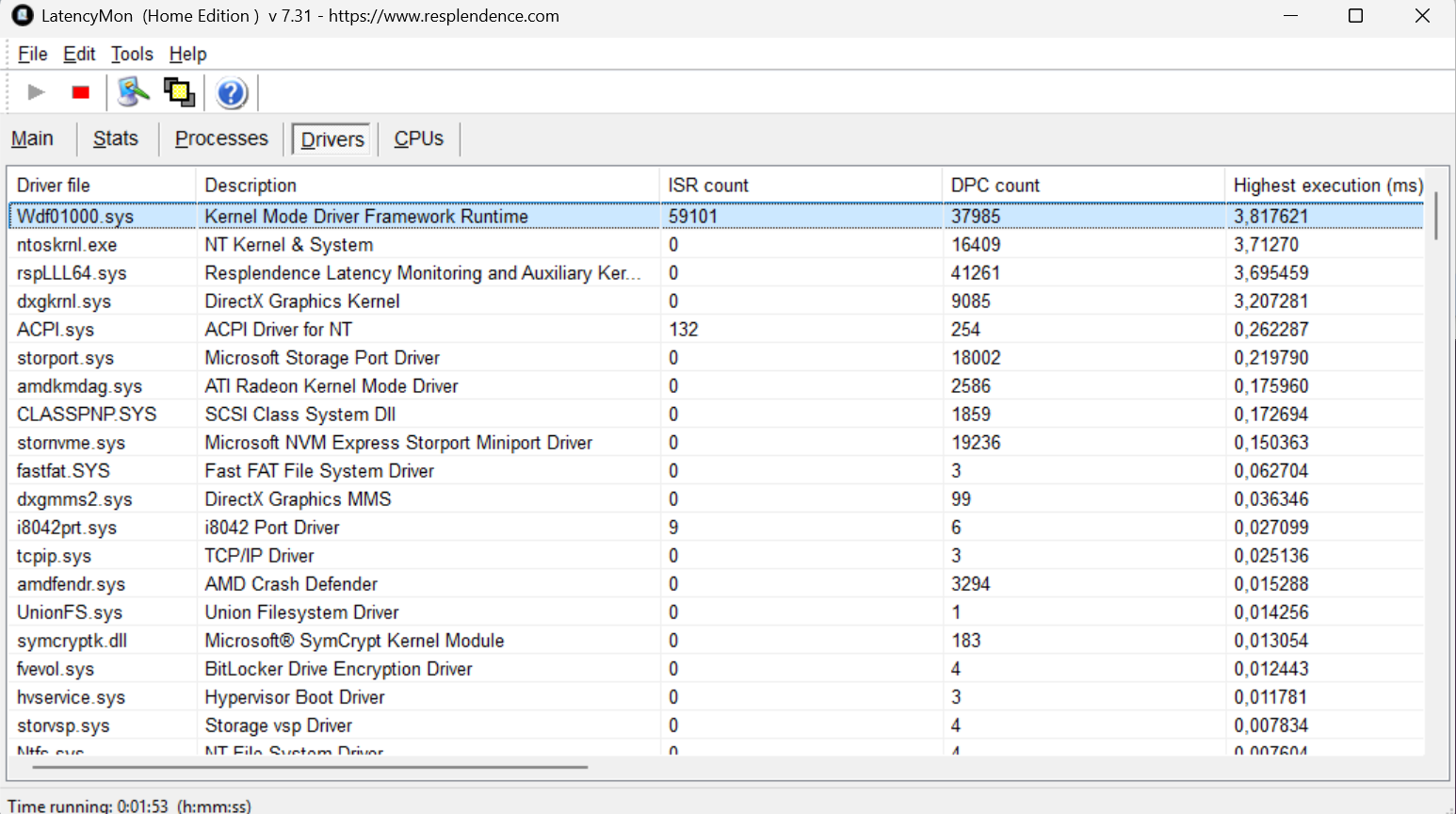Select the UnionFS.sys driver row
The width and height of the screenshot is (1456, 814).
click(716, 612)
